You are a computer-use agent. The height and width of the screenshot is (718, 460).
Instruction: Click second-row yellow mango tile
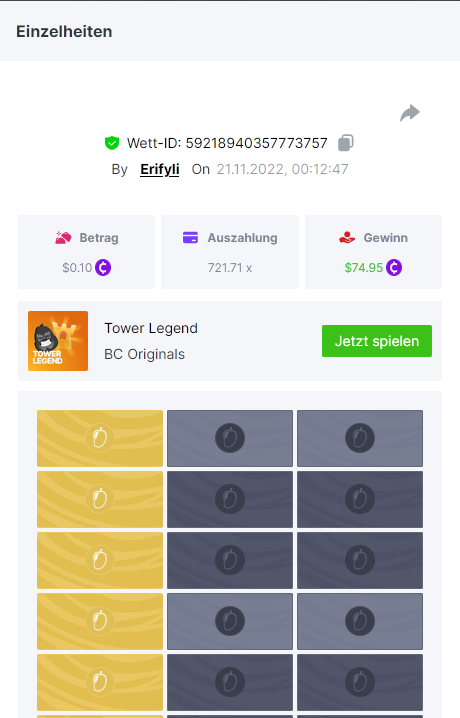tap(100, 499)
